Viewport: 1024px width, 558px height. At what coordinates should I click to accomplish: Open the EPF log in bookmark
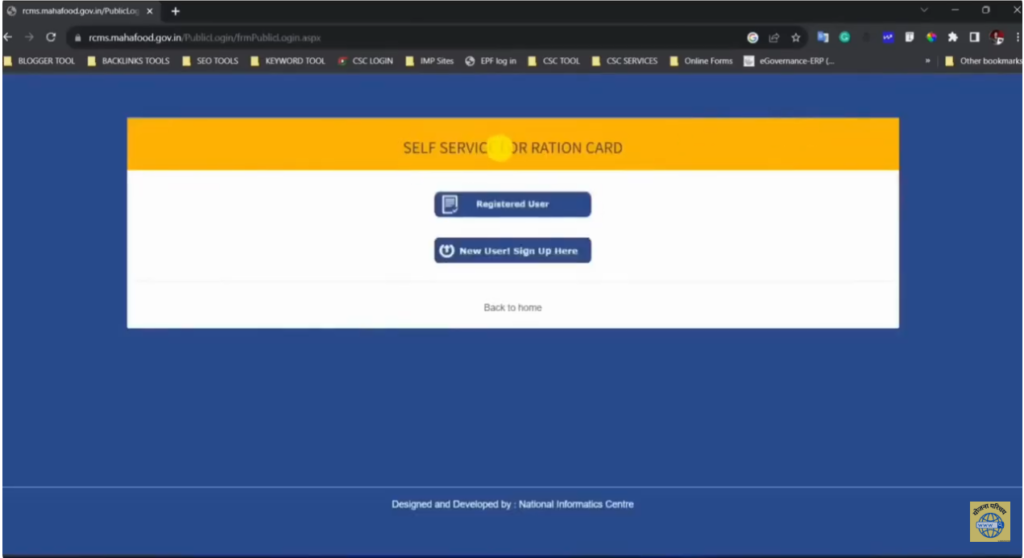(491, 61)
